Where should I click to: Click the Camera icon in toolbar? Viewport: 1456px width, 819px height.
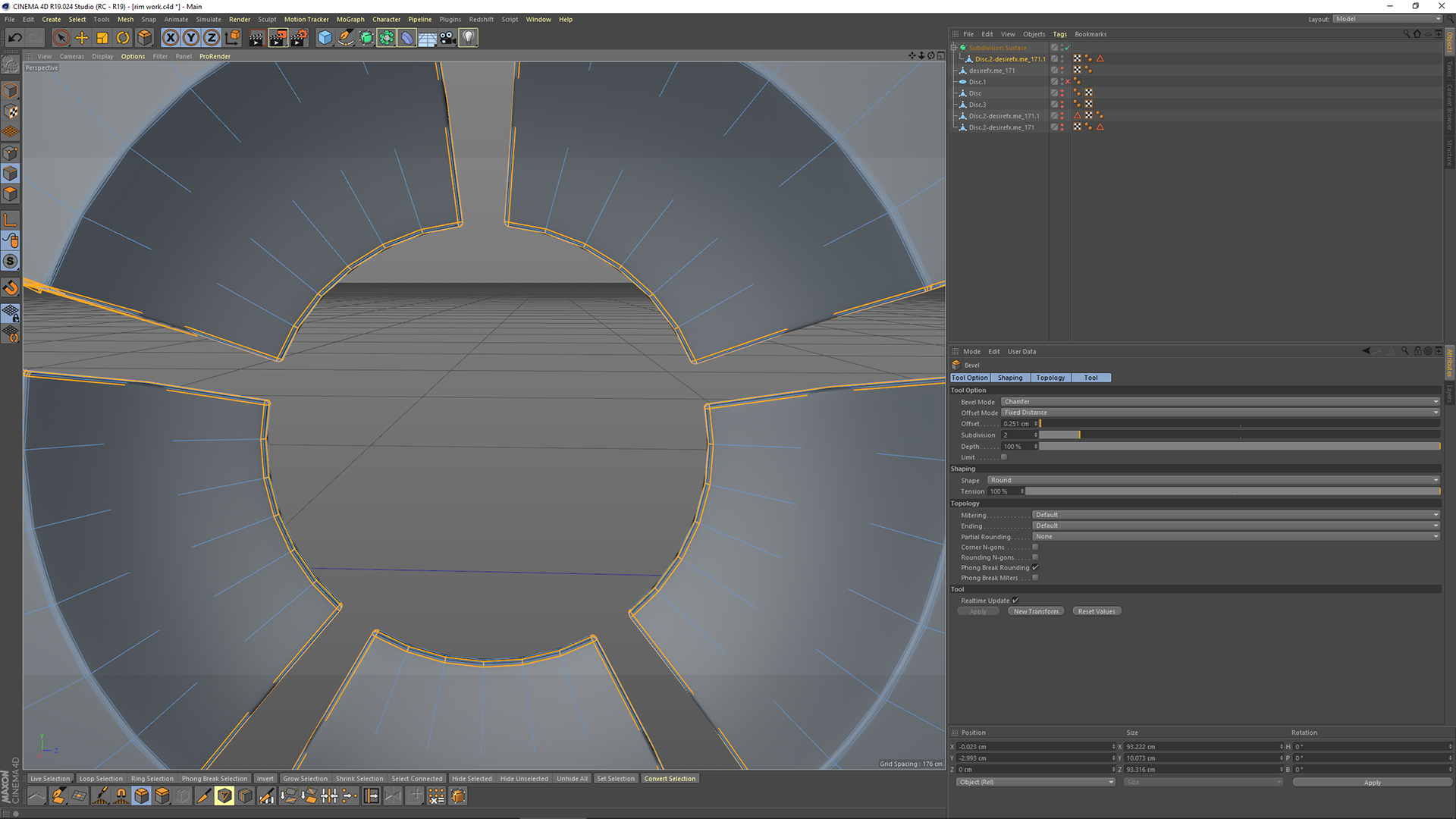coord(448,37)
